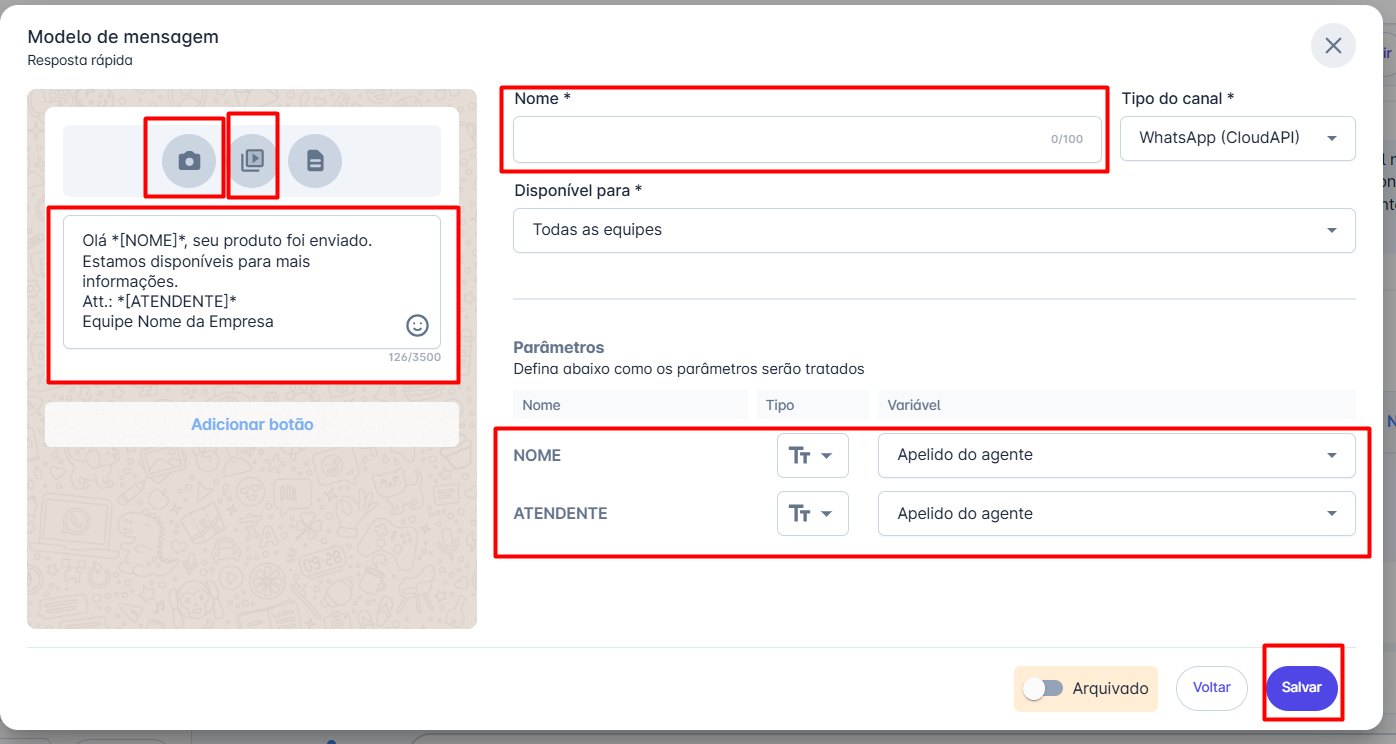Click the video media attachment icon
The image size is (1396, 744).
[x=253, y=161]
